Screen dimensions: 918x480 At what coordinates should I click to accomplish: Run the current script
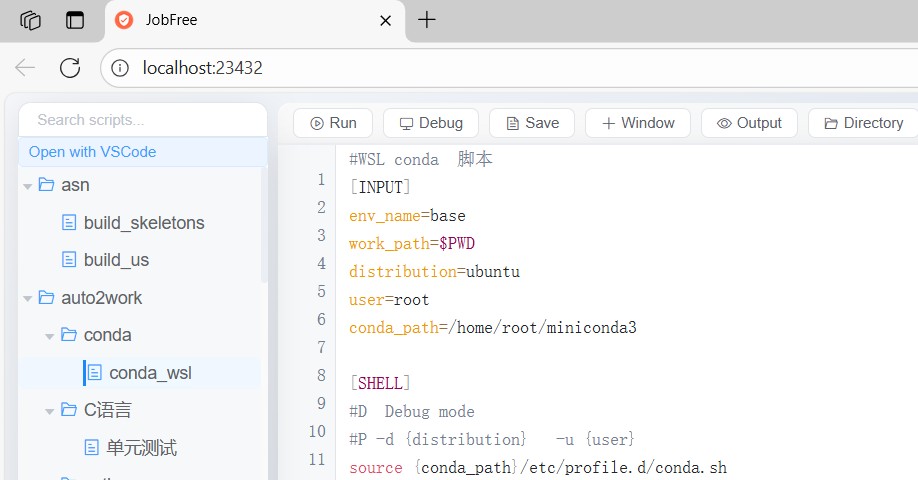point(333,123)
